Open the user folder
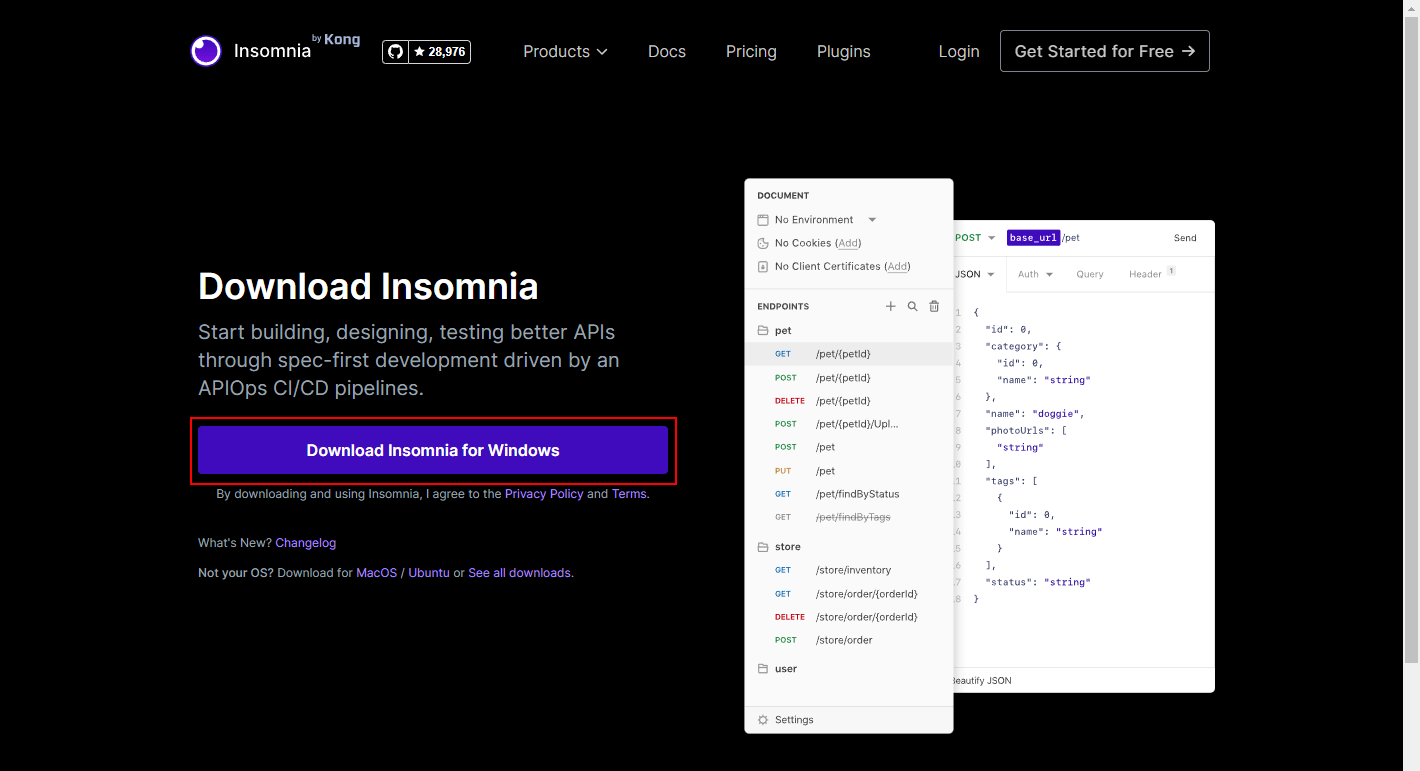The image size is (1420, 771). coord(785,669)
